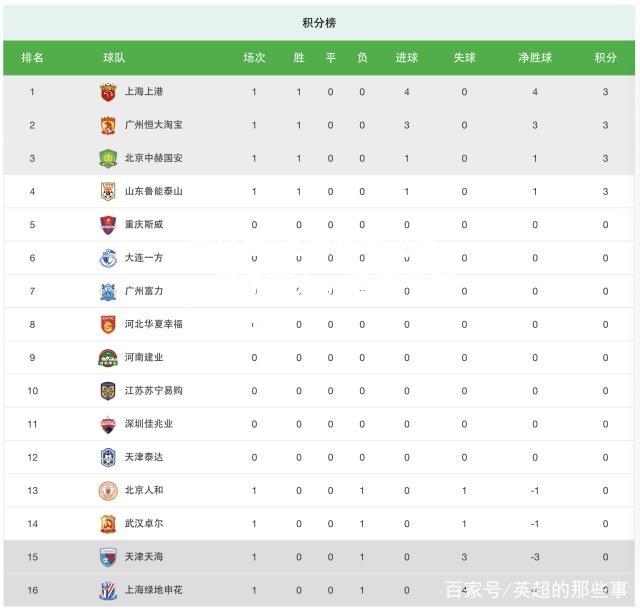This screenshot has height=611, width=640.
Task: Click the 积分榜 title bar
Action: pos(319,23)
